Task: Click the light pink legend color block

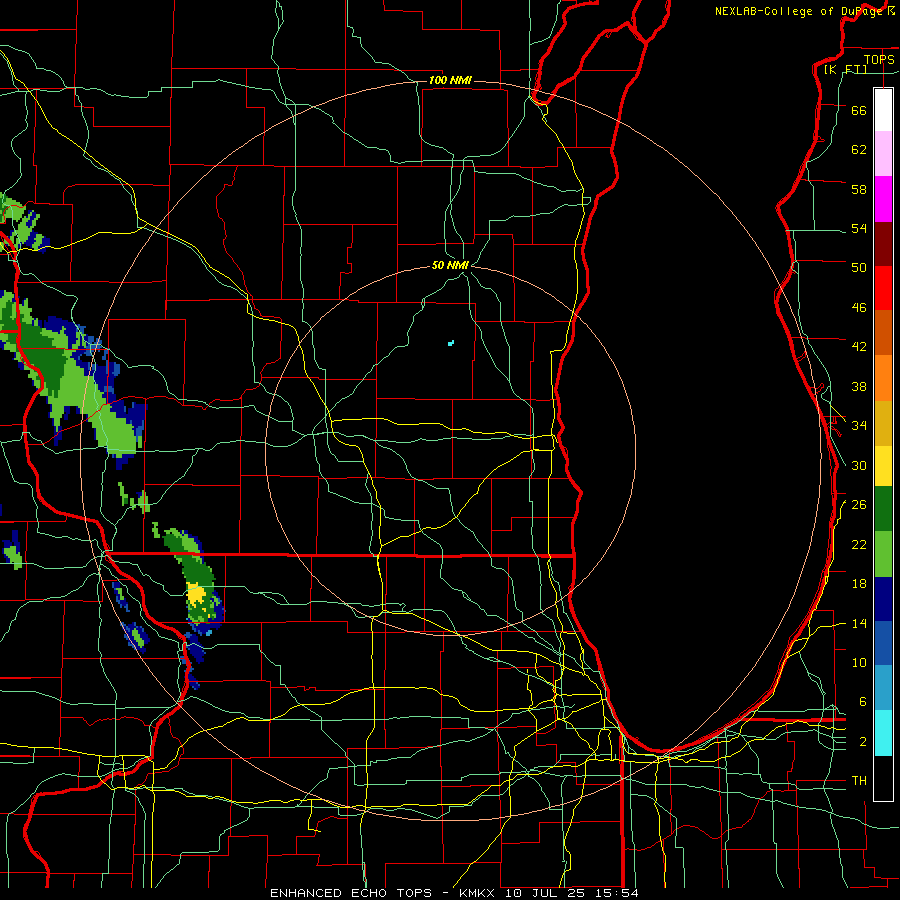Action: [883, 154]
